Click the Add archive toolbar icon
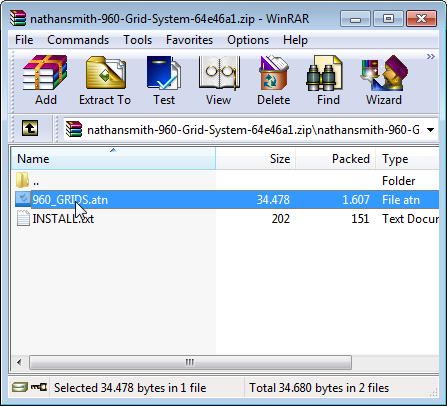Viewport: 447px width, 406px height. 45,73
